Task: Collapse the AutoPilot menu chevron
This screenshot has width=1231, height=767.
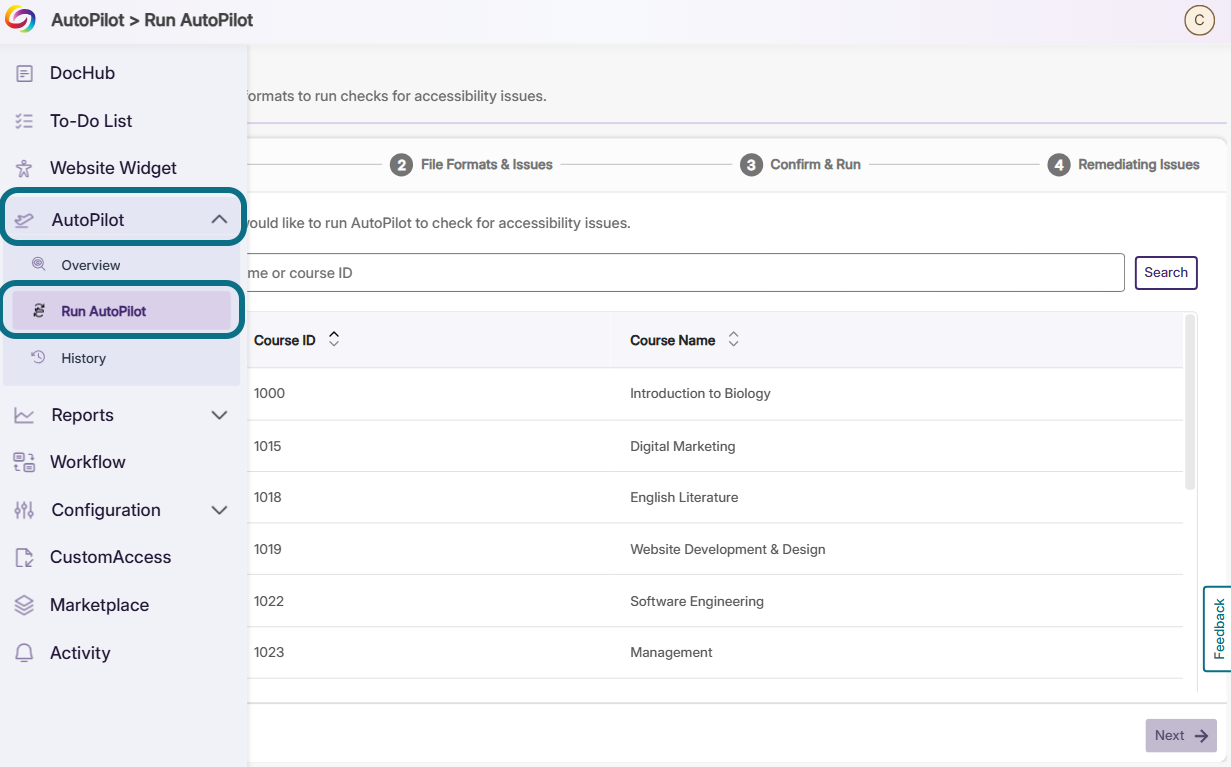Action: pos(219,220)
